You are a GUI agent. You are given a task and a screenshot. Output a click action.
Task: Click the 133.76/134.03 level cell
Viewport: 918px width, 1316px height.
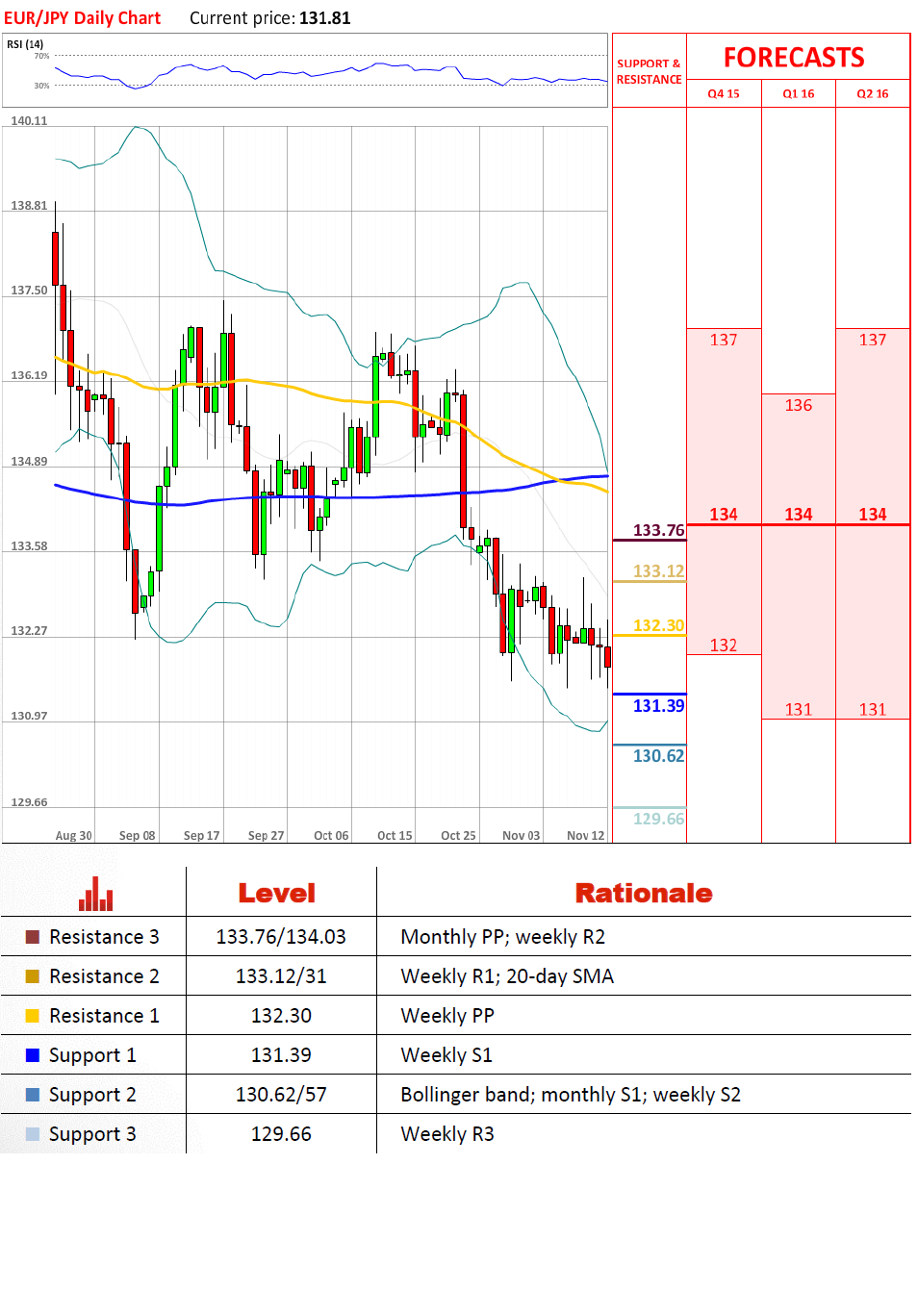click(281, 937)
